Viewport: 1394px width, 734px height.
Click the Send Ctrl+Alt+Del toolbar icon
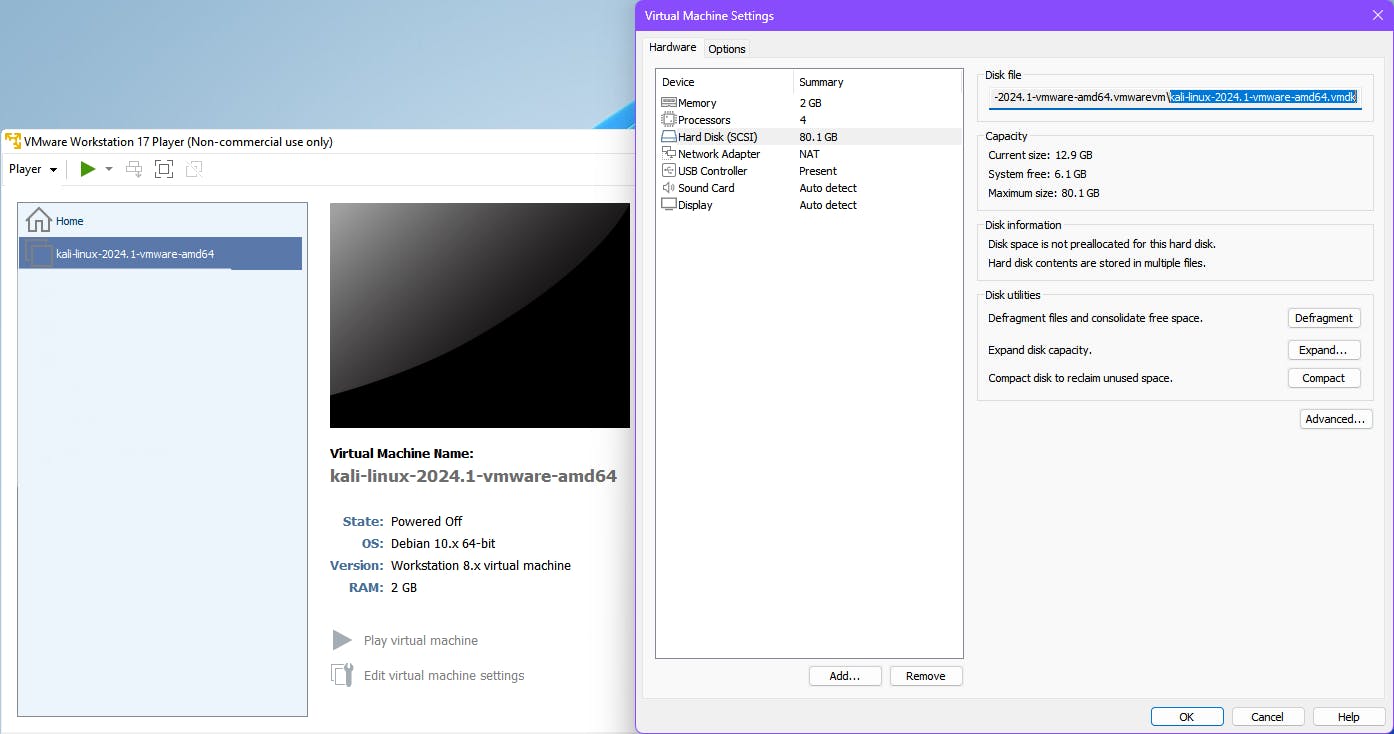pyautogui.click(x=134, y=169)
